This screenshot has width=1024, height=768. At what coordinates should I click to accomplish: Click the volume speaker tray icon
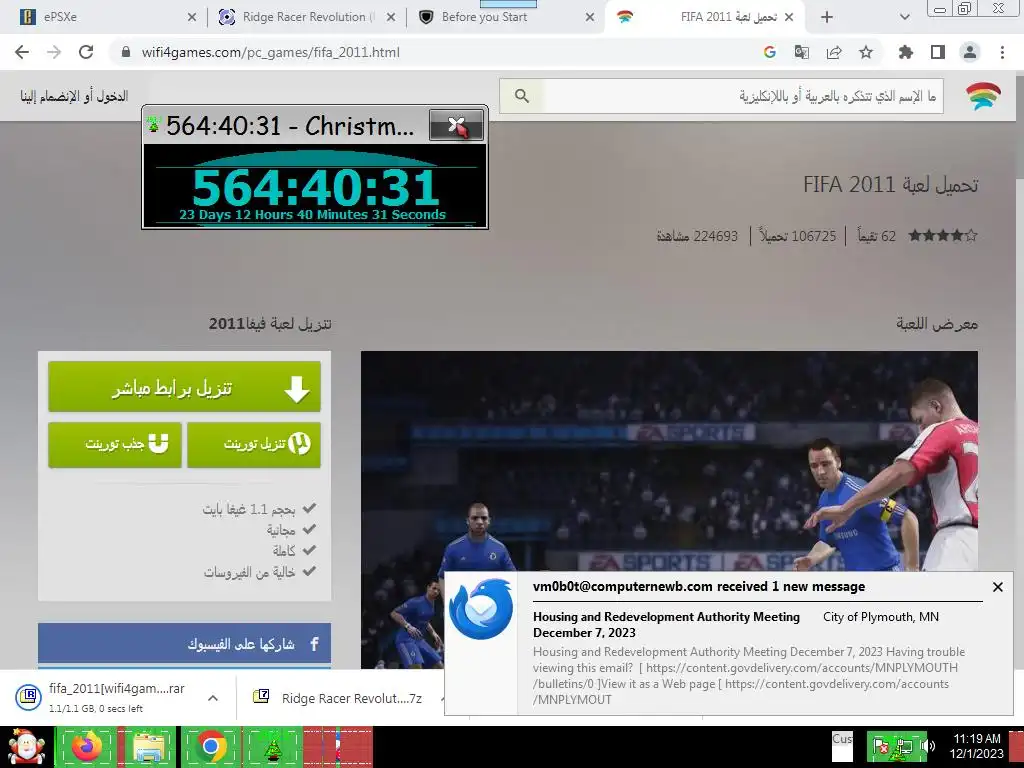click(x=927, y=746)
